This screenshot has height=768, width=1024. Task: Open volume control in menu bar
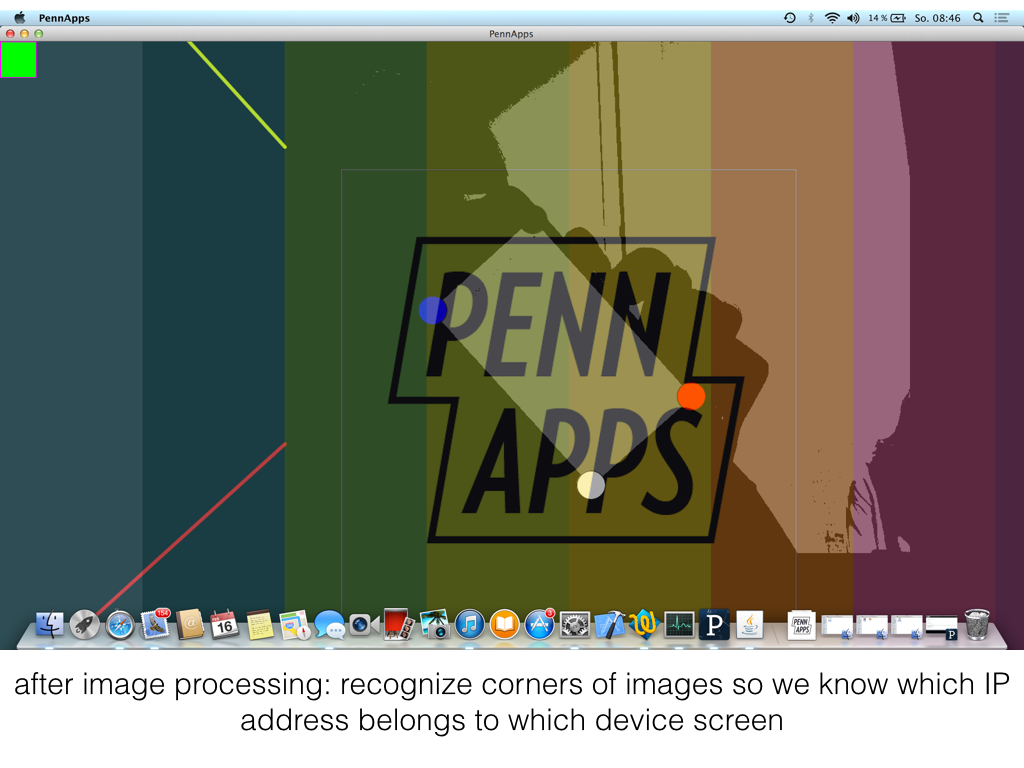[853, 18]
